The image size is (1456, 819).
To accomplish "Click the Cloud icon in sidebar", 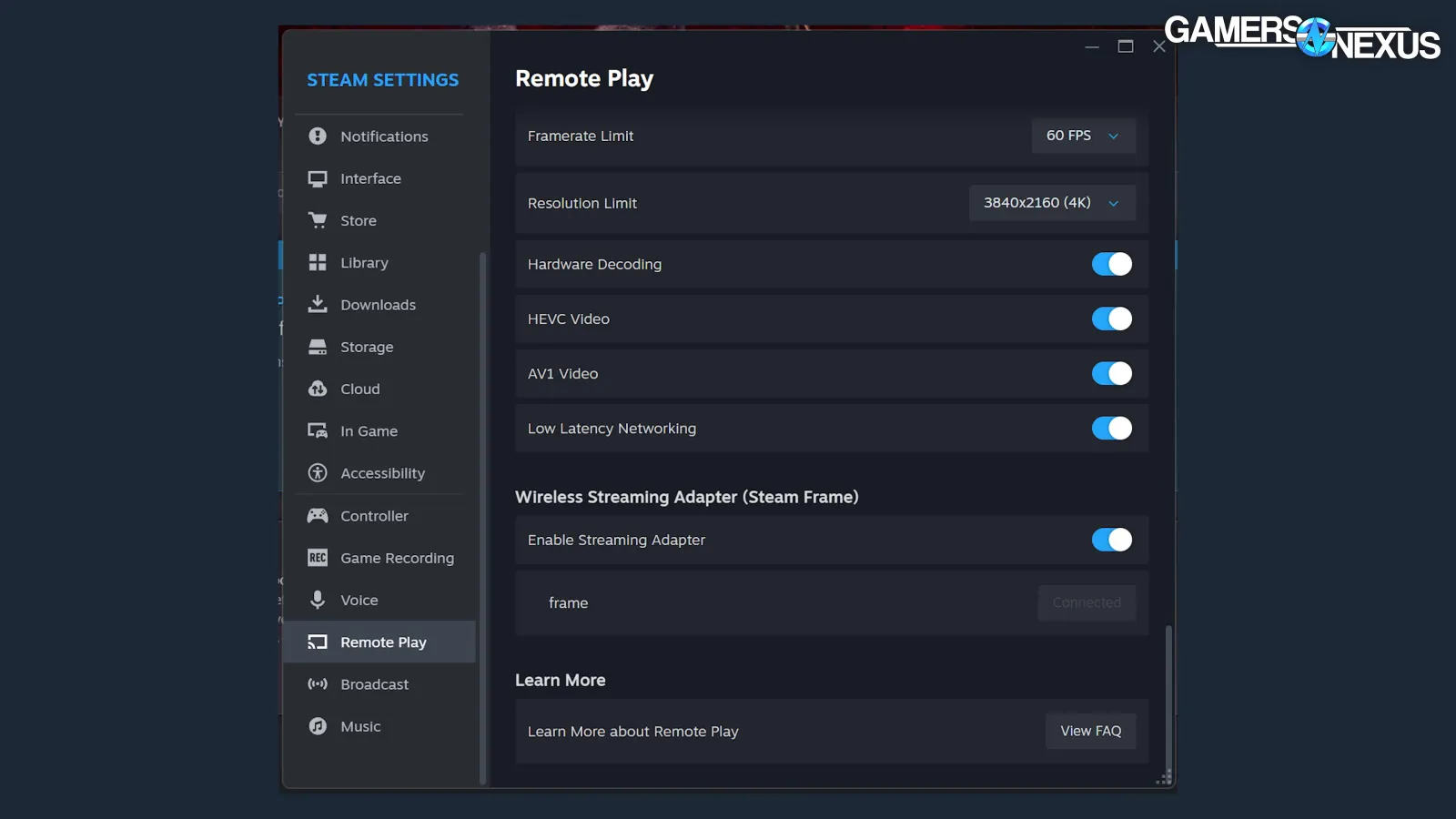I will pyautogui.click(x=318, y=389).
